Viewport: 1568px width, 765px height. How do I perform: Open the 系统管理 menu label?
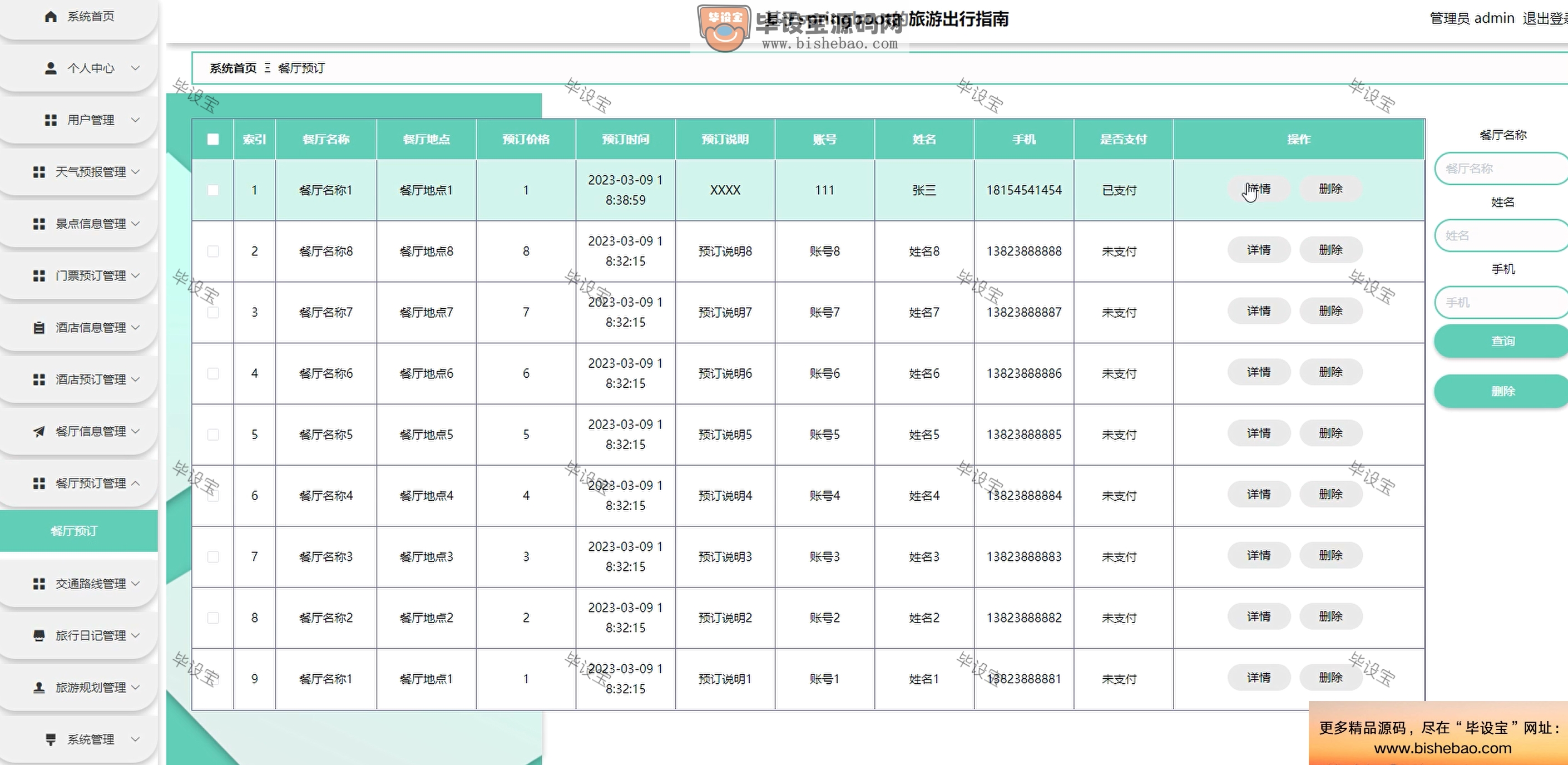point(91,739)
